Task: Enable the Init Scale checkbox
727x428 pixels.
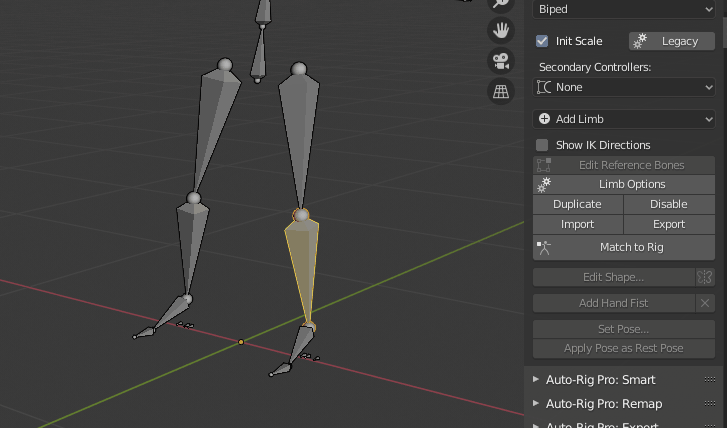Action: (x=542, y=41)
